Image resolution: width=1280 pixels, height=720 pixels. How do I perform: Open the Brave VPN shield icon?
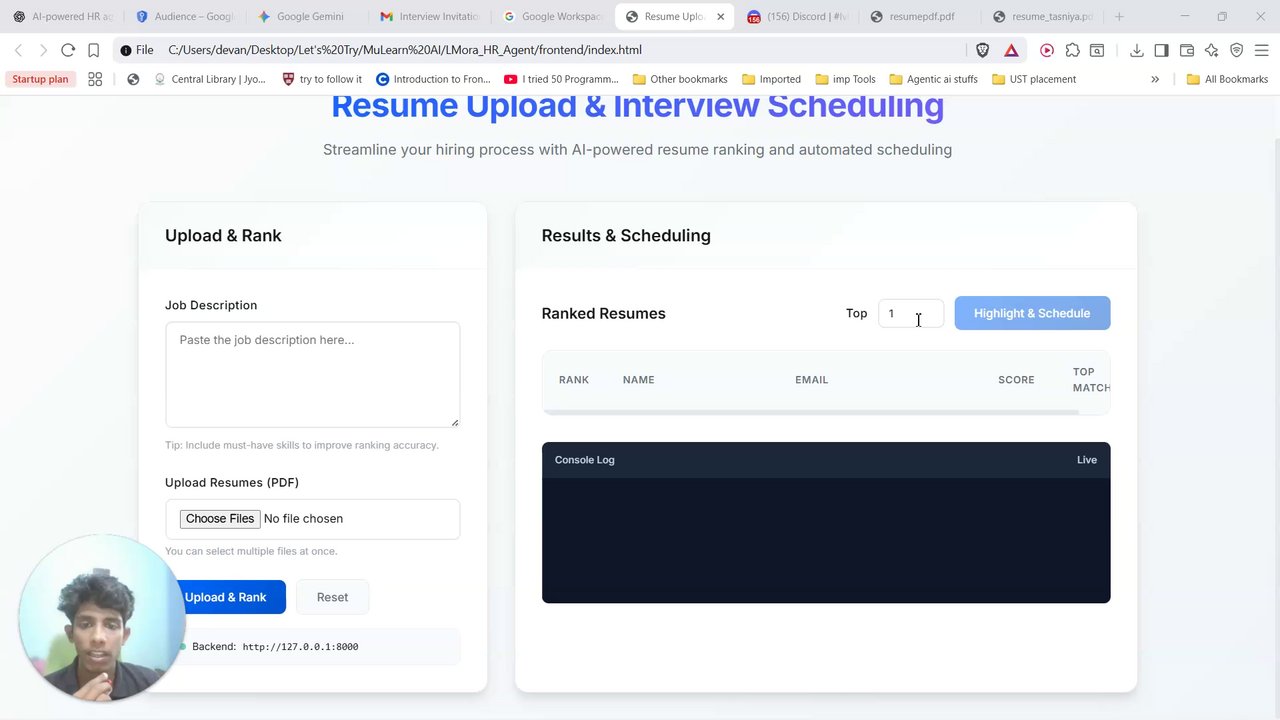coord(1236,50)
